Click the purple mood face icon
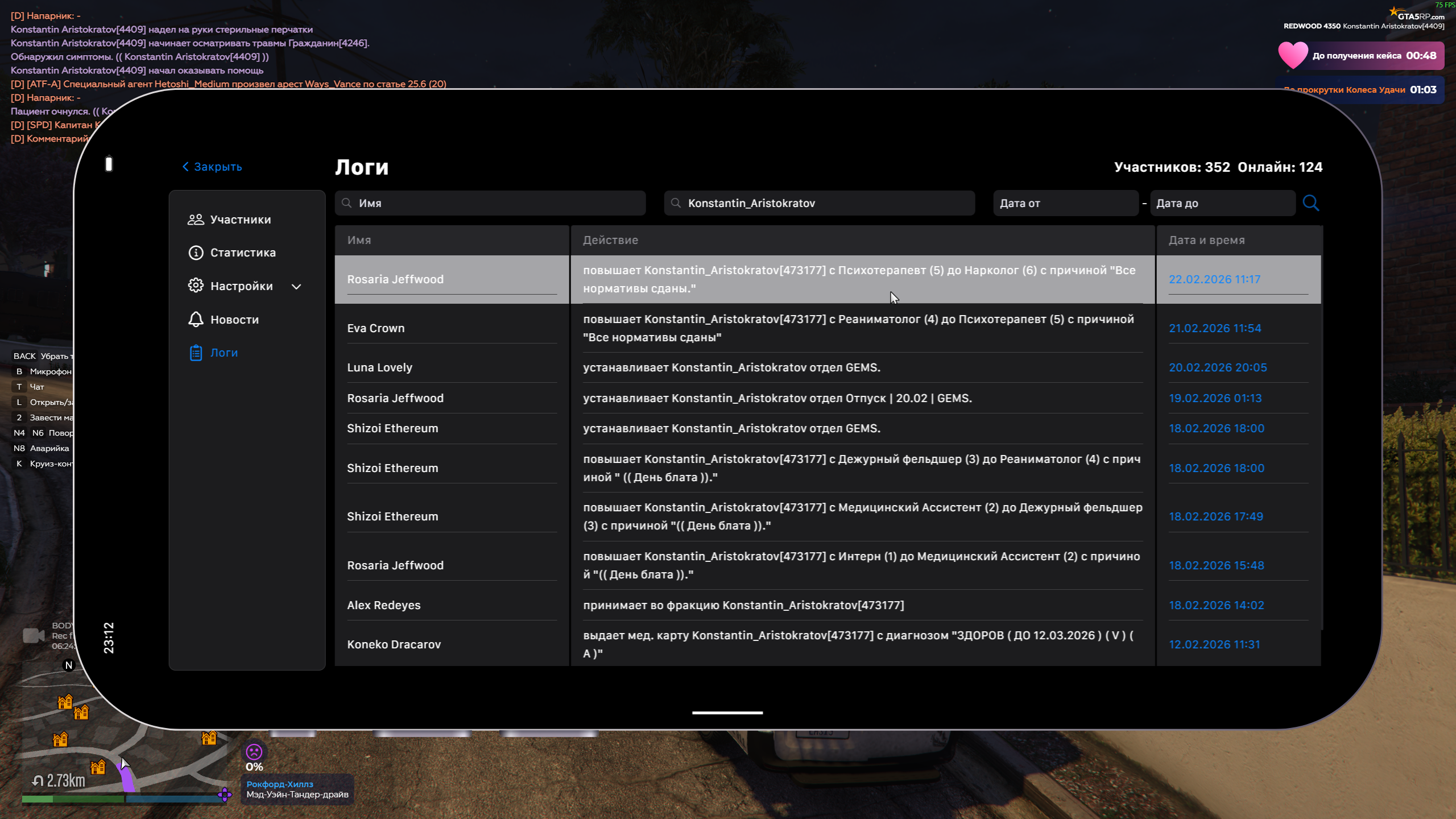1456x819 pixels. (254, 752)
